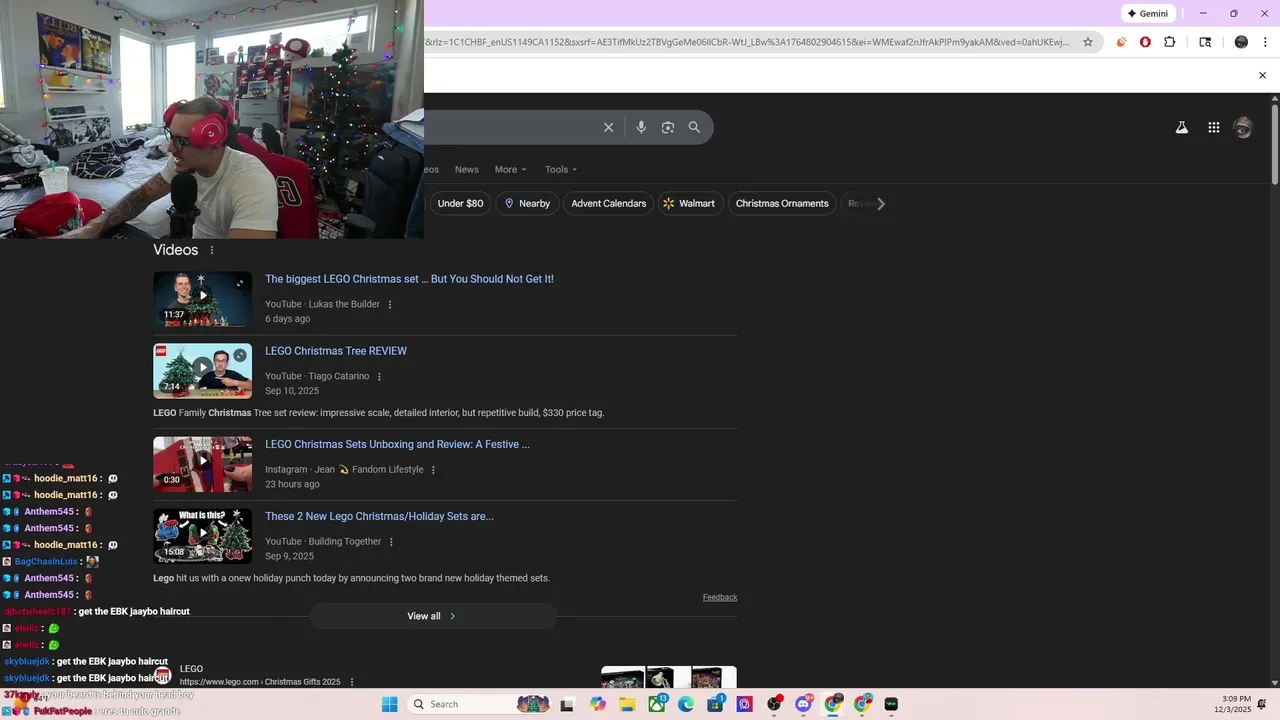Open options for the Fandom Lifestyle result
Viewport: 1280px width, 720px height.
pyautogui.click(x=433, y=469)
